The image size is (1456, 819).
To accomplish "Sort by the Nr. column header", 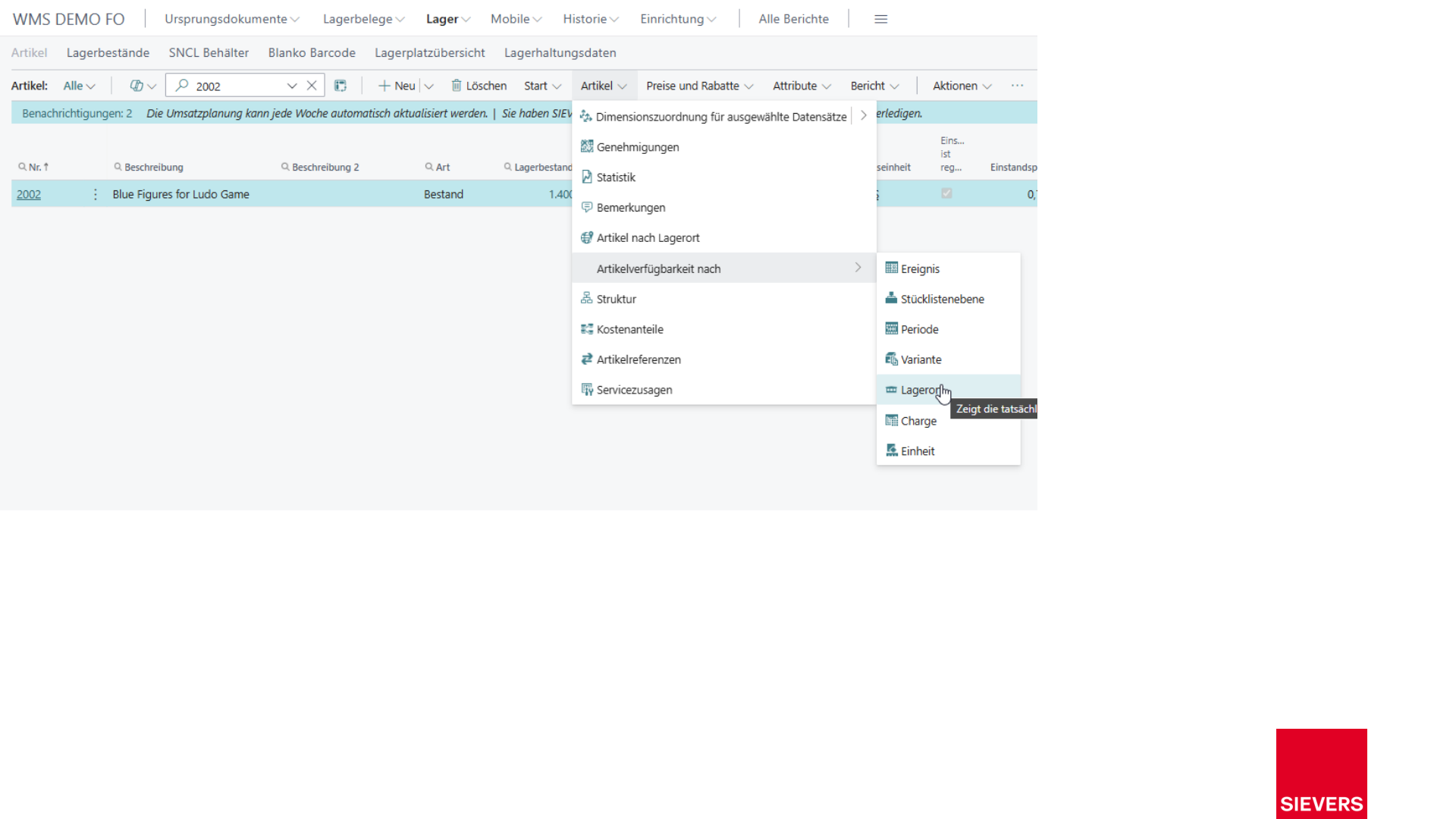I will pos(33,167).
